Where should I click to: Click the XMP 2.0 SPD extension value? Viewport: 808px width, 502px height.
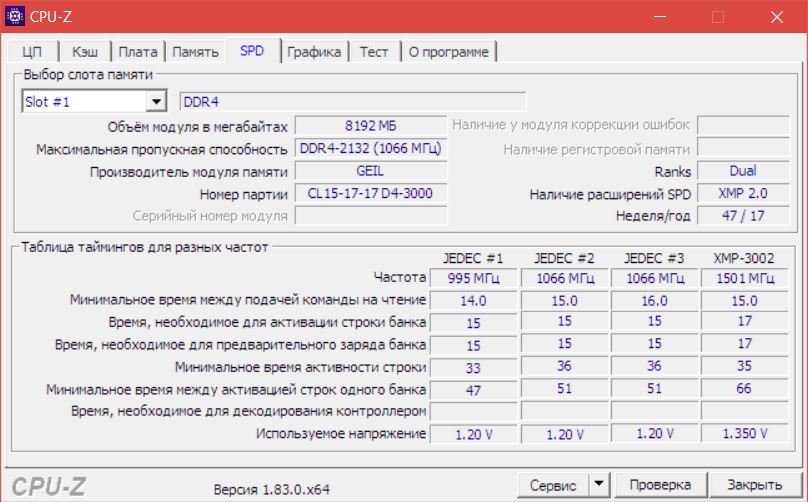[743, 194]
